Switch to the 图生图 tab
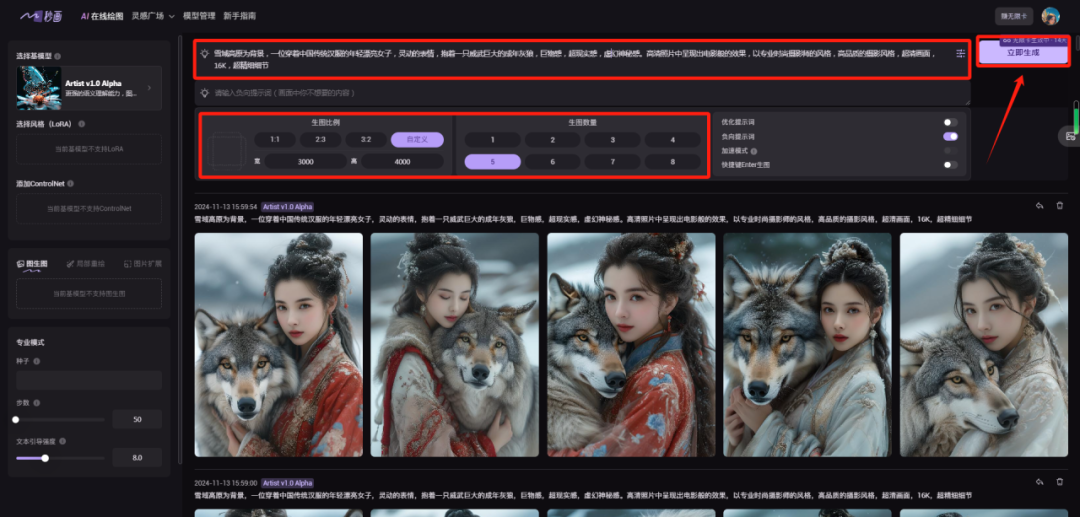Viewport: 1080px width, 517px height. tap(32, 264)
